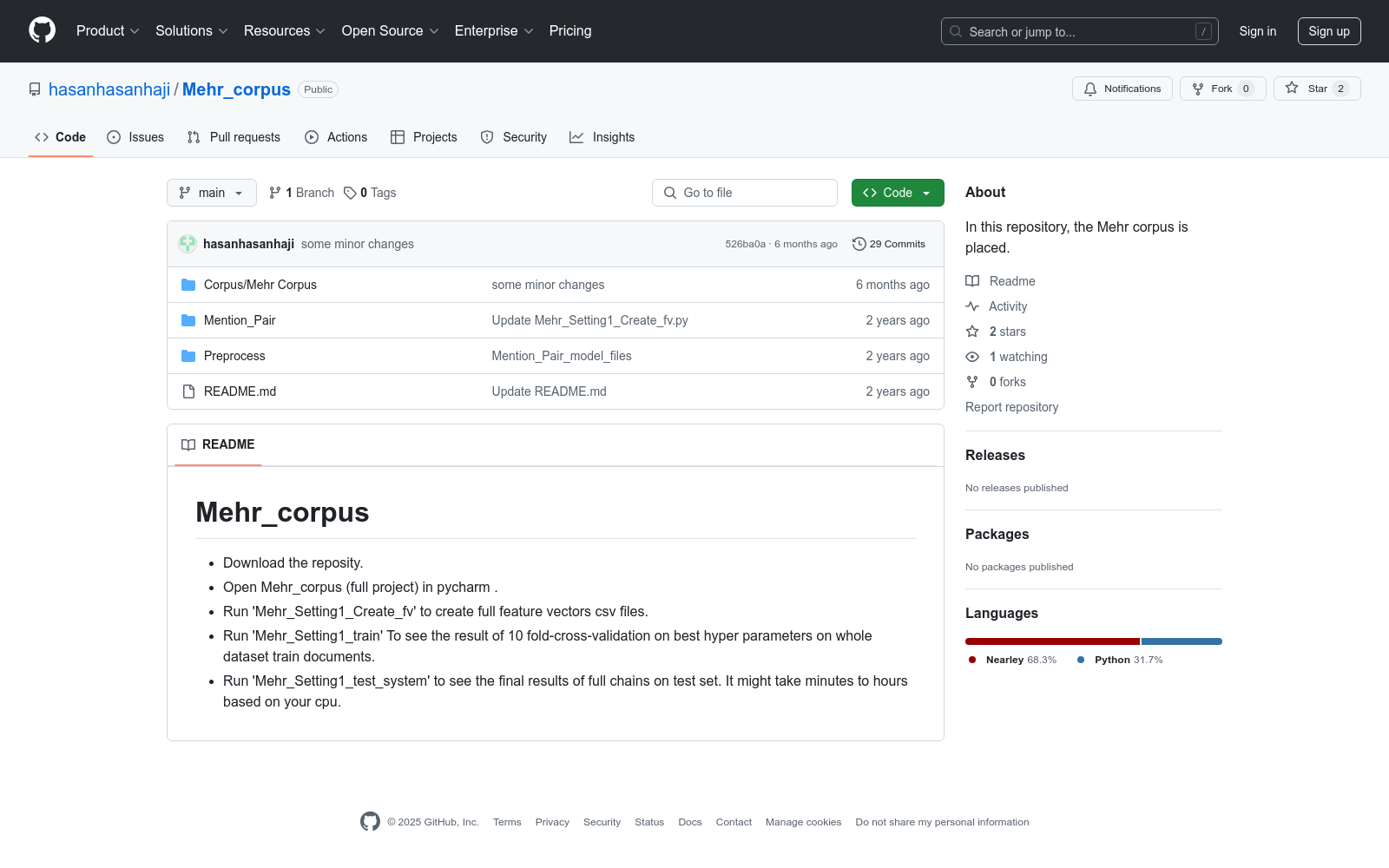Click the Manage cookies footer link
The image size is (1389, 868).
pos(803,822)
